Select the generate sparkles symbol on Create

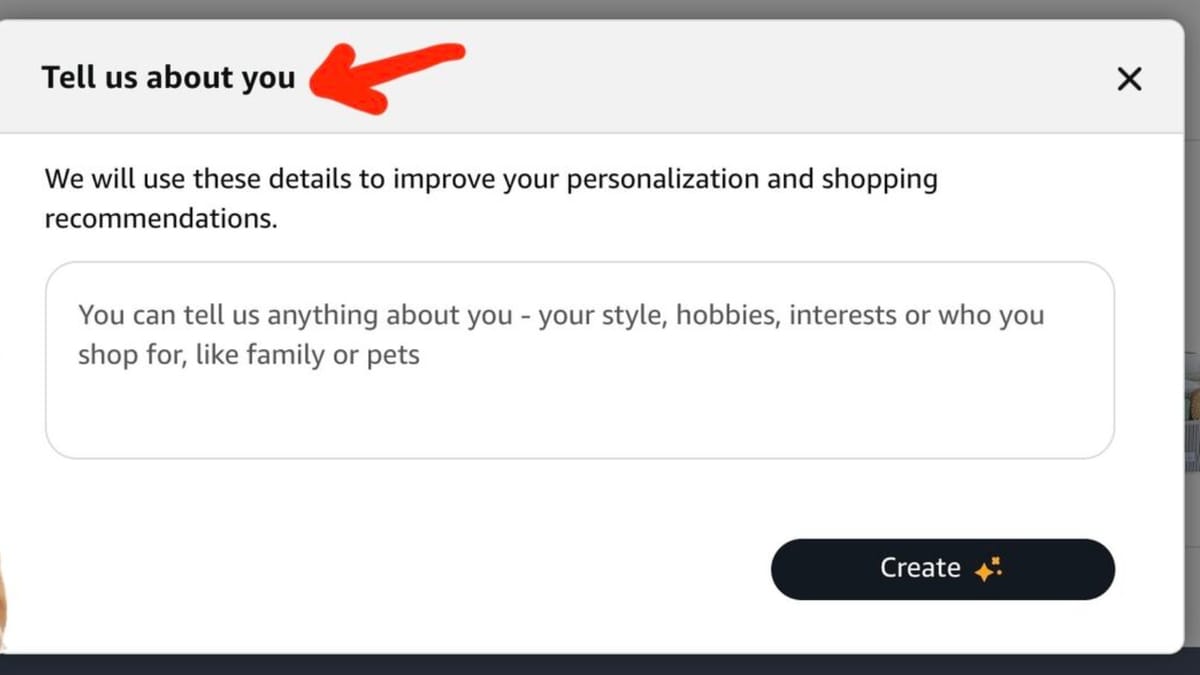989,568
